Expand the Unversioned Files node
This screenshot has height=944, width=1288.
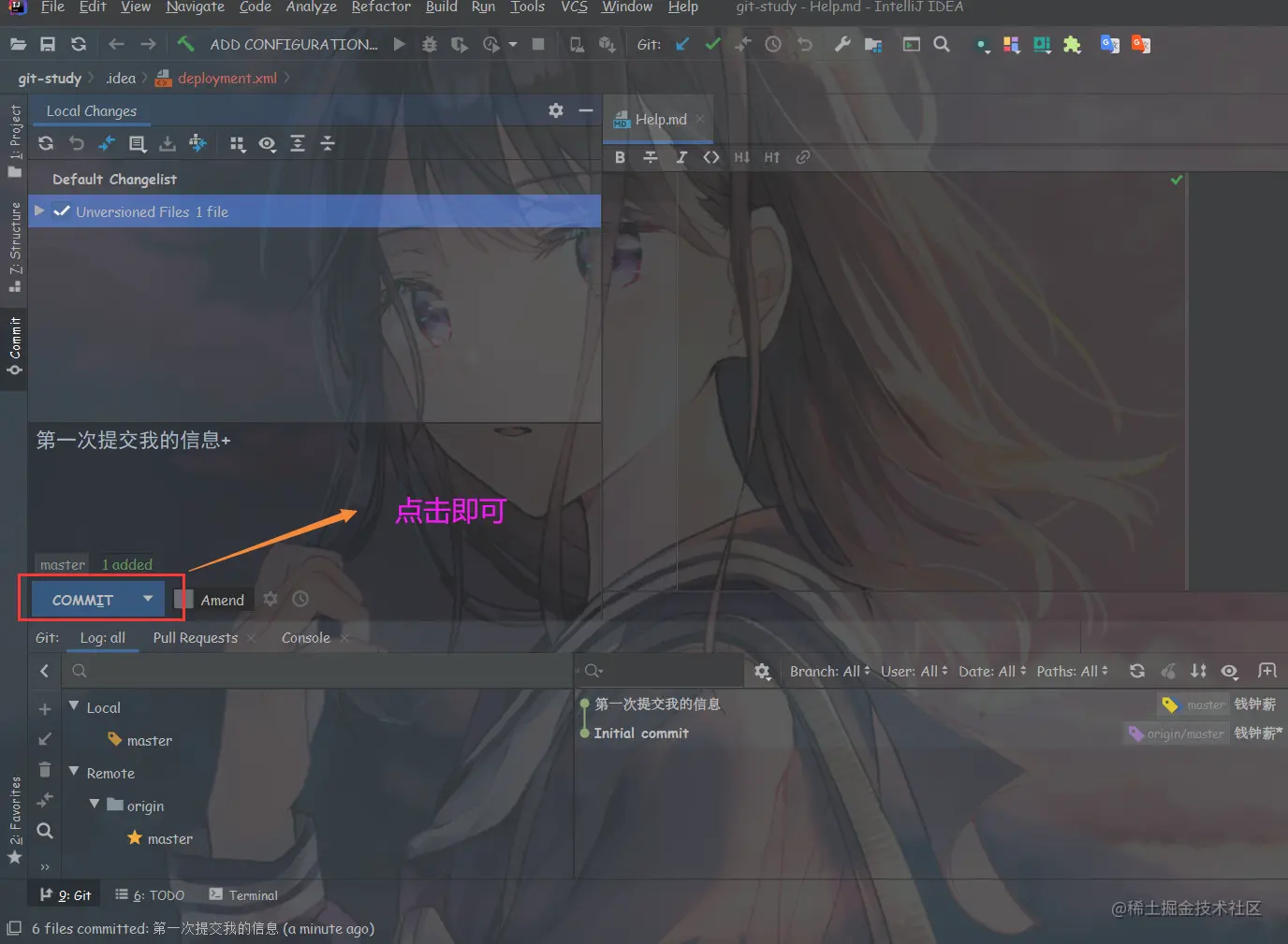pyautogui.click(x=39, y=211)
